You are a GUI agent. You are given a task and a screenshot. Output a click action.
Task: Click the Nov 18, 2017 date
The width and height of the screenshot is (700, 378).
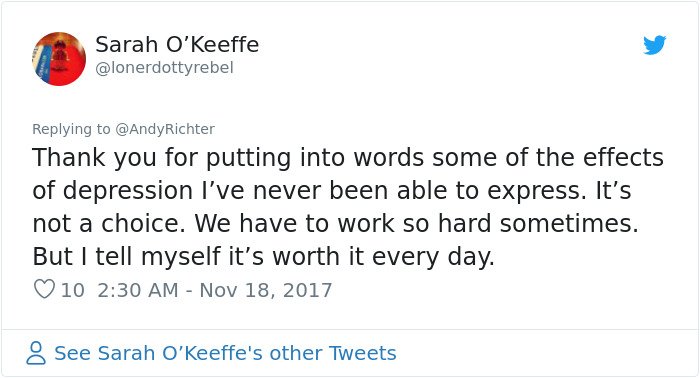(x=266, y=290)
